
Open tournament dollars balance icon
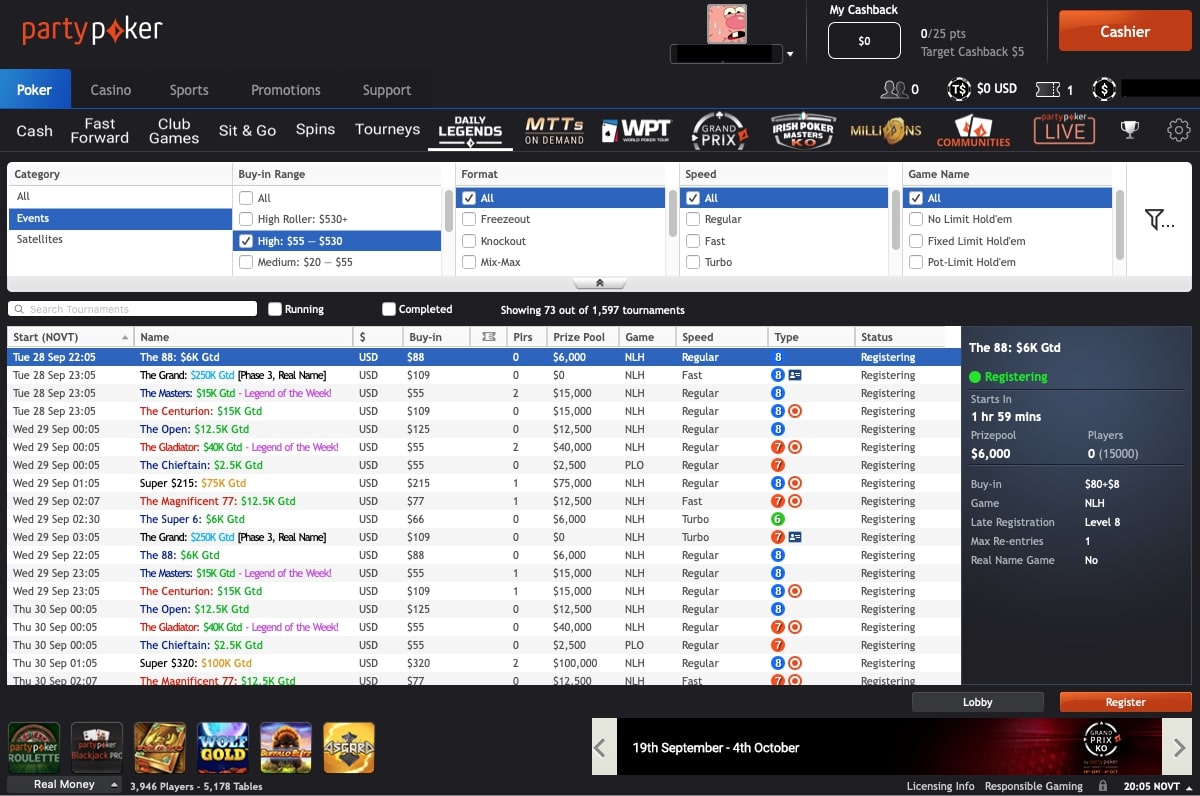(x=959, y=89)
